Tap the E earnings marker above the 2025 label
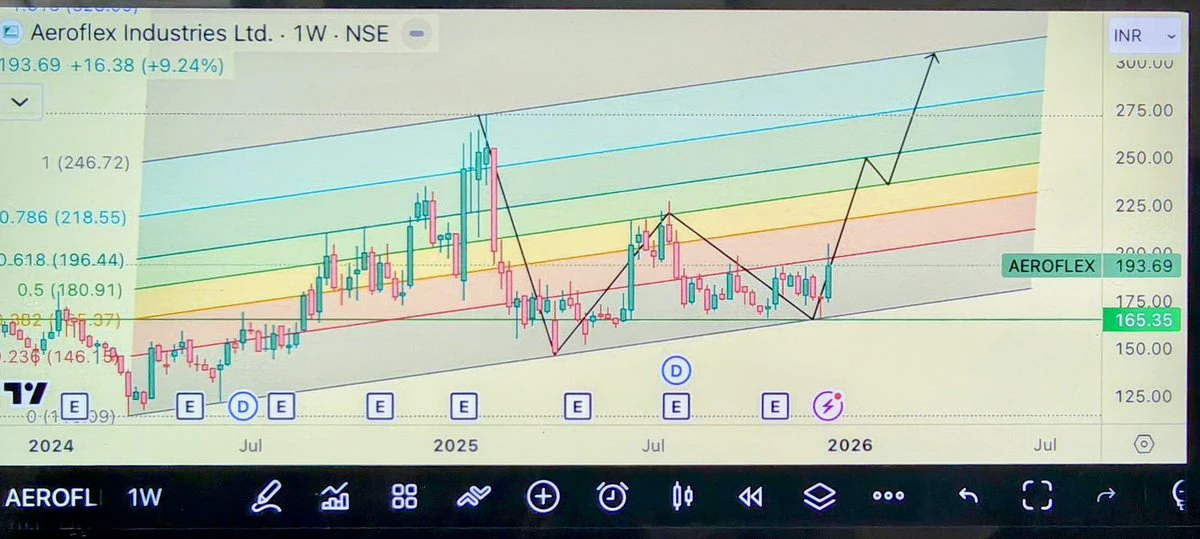The width and height of the screenshot is (1200, 539). coord(464,406)
